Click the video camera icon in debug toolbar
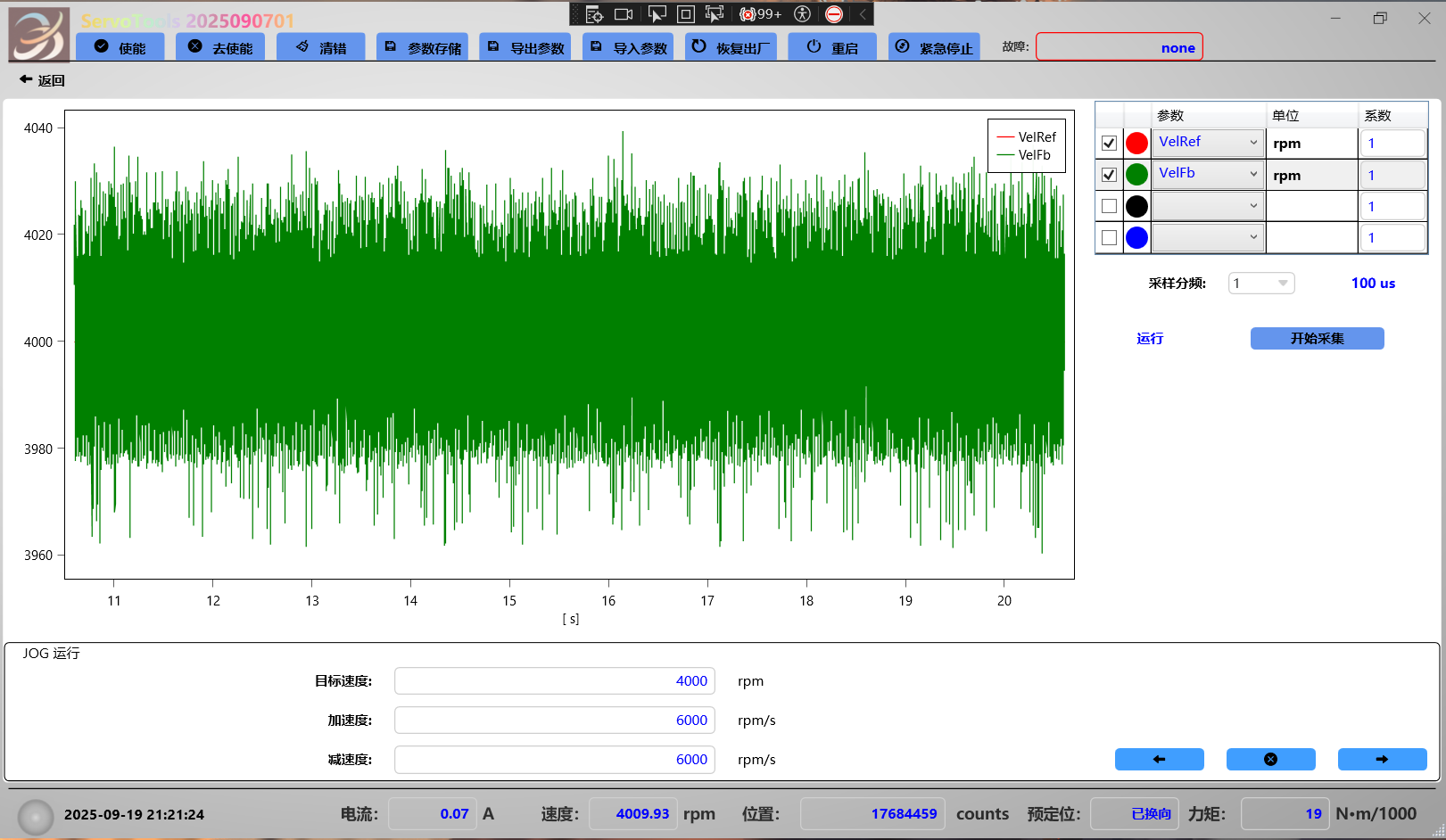1446x840 pixels. point(624,14)
